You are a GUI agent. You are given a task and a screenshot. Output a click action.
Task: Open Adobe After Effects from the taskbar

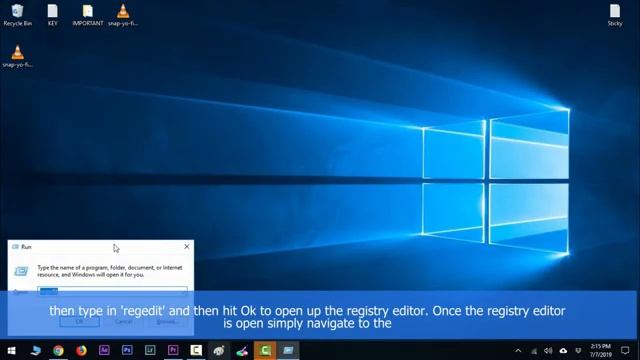coord(104,350)
